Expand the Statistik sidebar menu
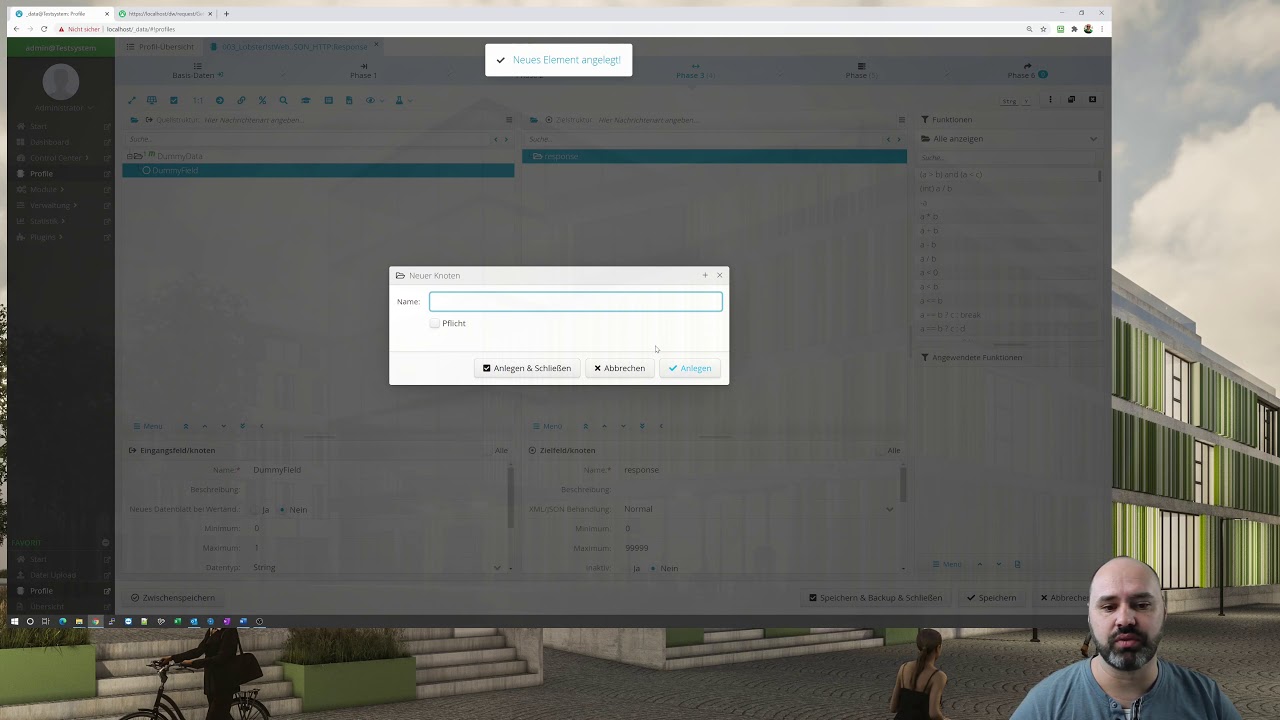Screen dimensions: 1280x720 coord(45,221)
